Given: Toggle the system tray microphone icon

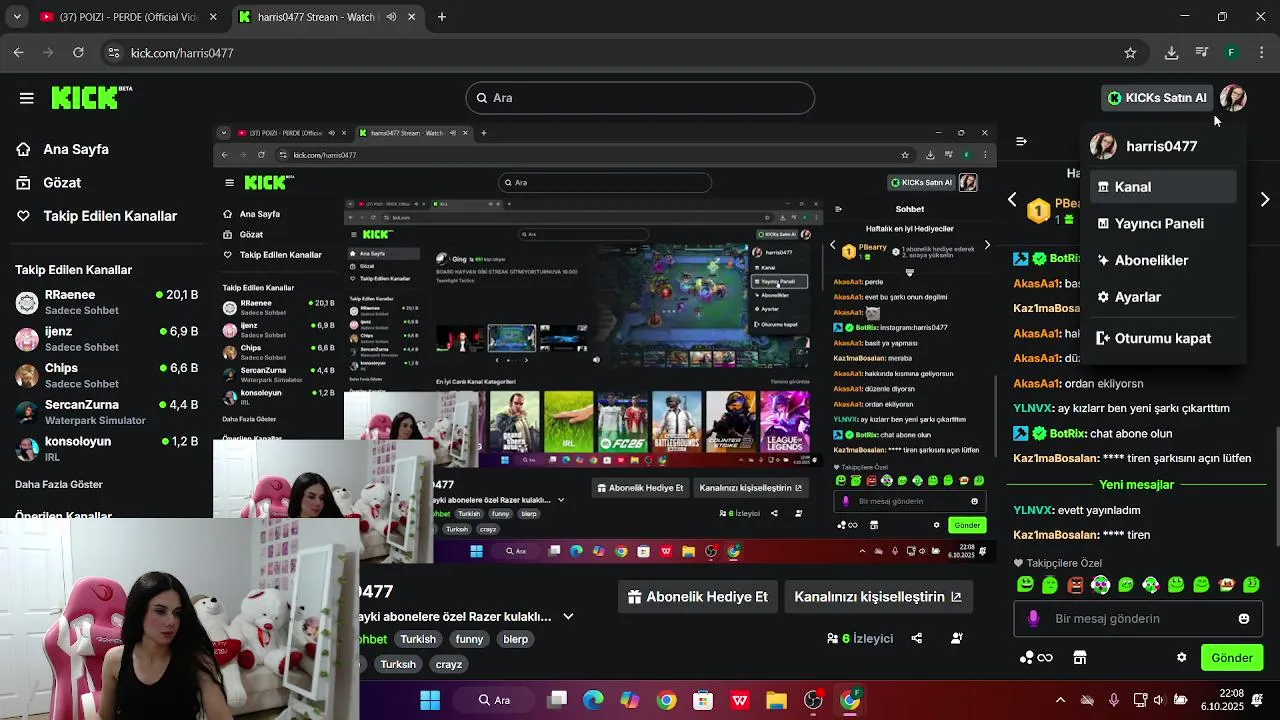Looking at the screenshot, I should 1113,700.
